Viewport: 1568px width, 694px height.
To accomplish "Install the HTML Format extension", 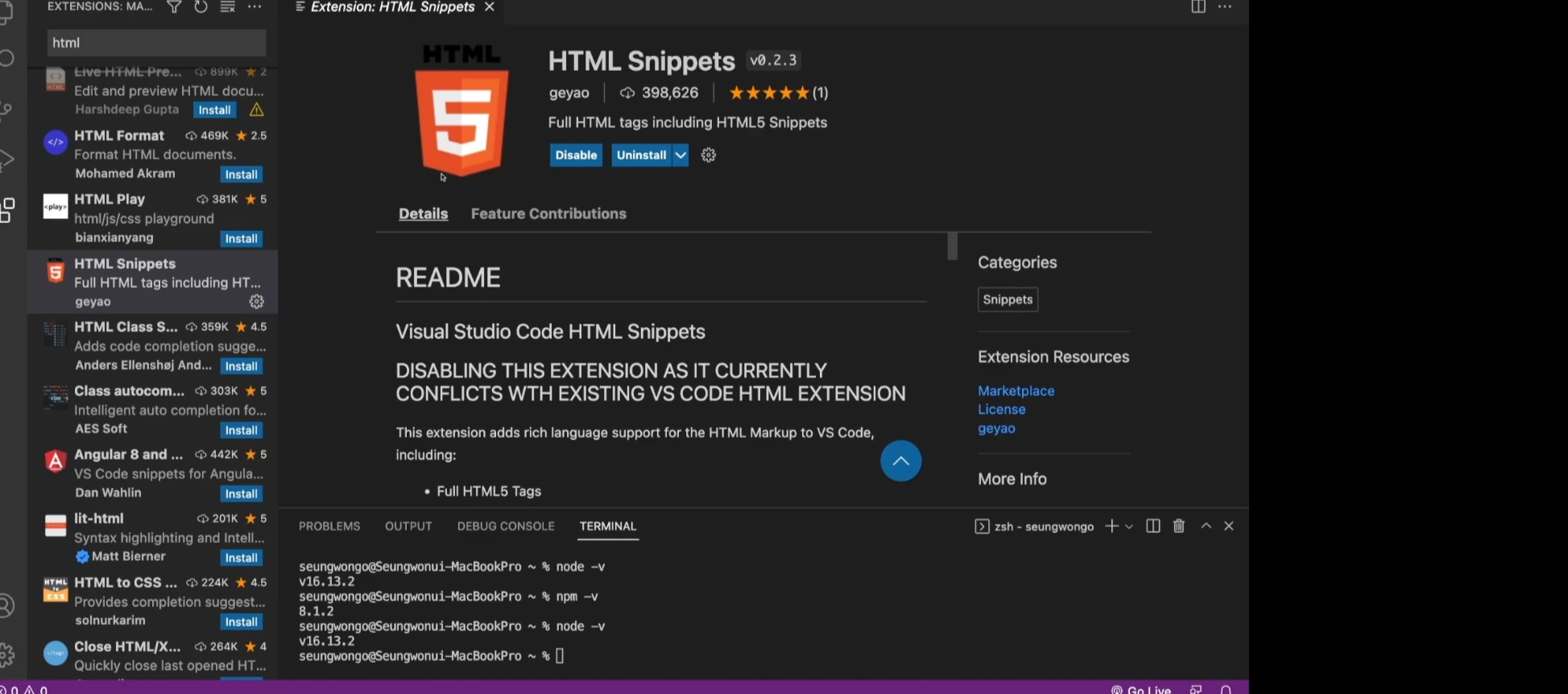I will [241, 175].
